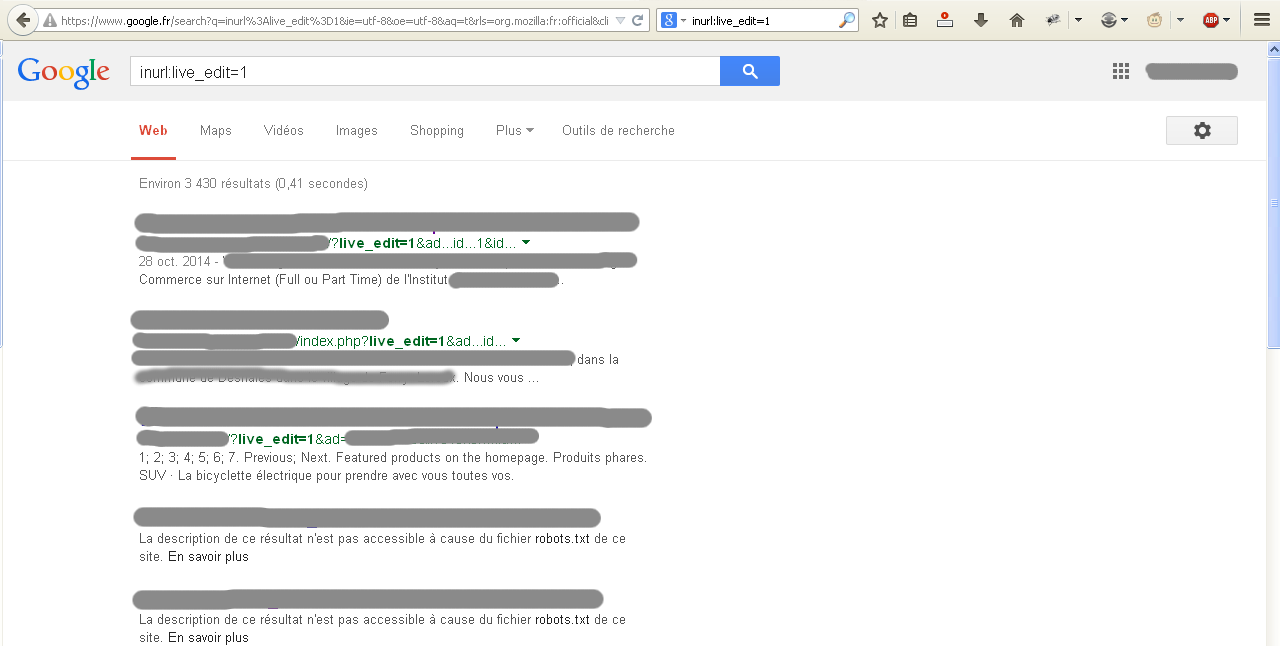Viewport: 1280px width, 646px height.
Task: Show bookmarks list icon in toolbar
Action: coord(910,20)
